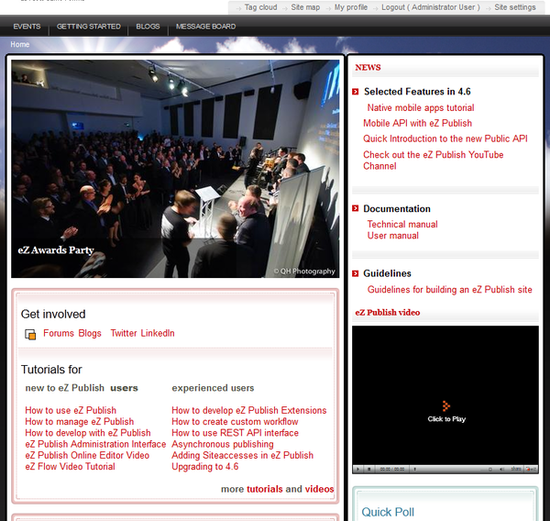
Task: Click the red arrow beside Selected Features
Action: coord(355,92)
